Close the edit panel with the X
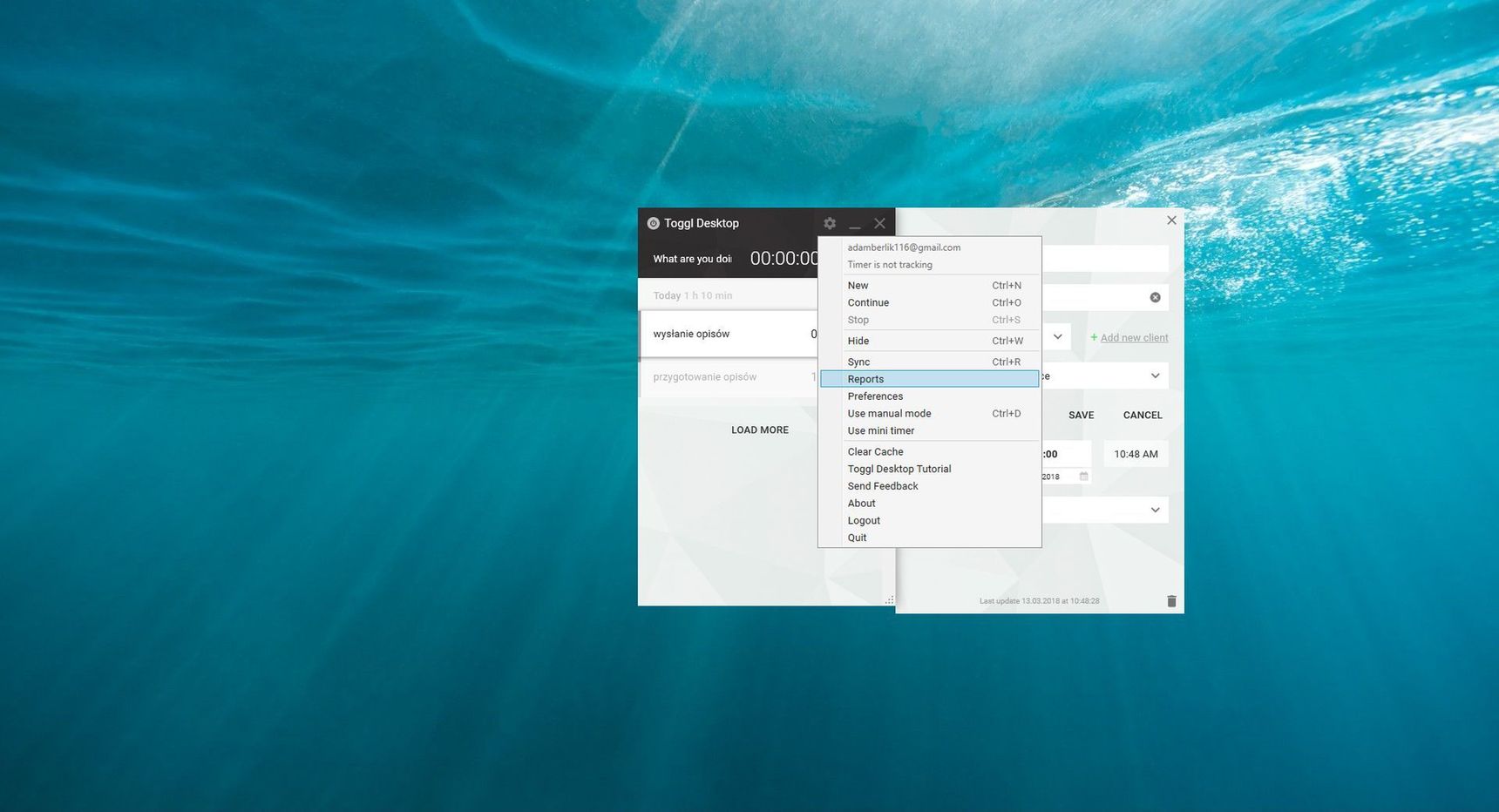 pos(1171,220)
